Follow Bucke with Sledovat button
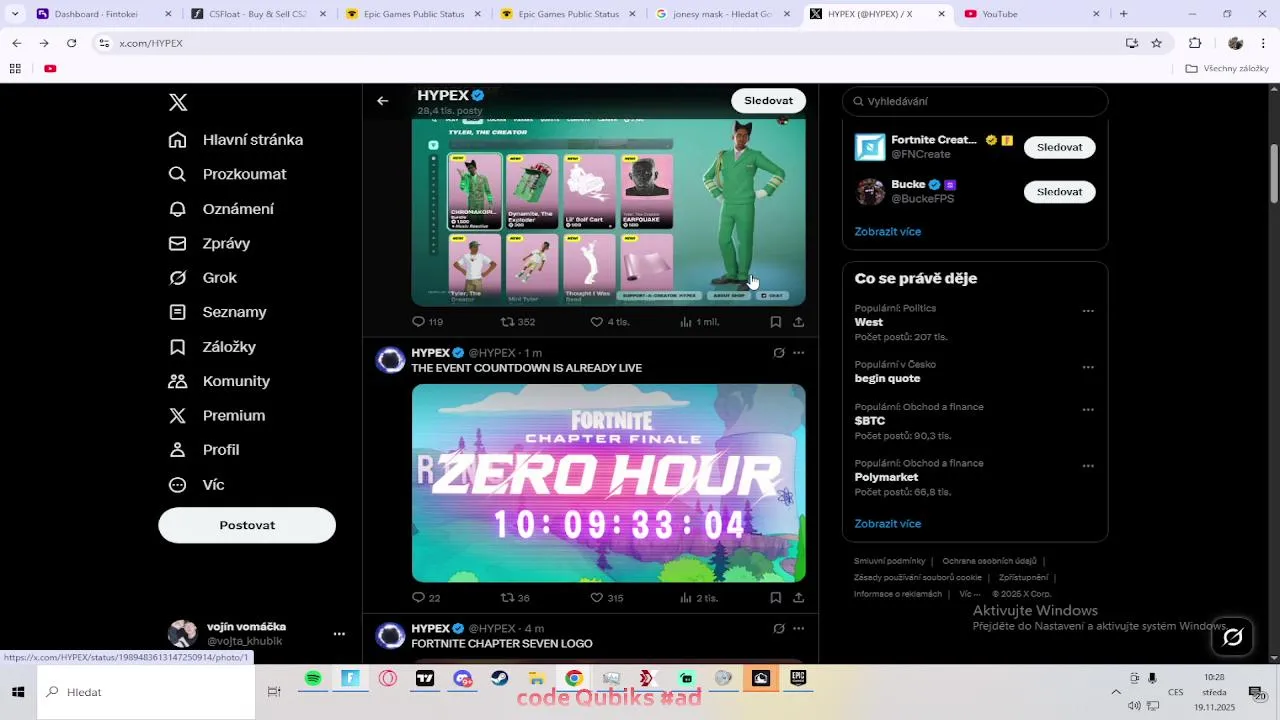This screenshot has width=1280, height=720. point(1059,191)
